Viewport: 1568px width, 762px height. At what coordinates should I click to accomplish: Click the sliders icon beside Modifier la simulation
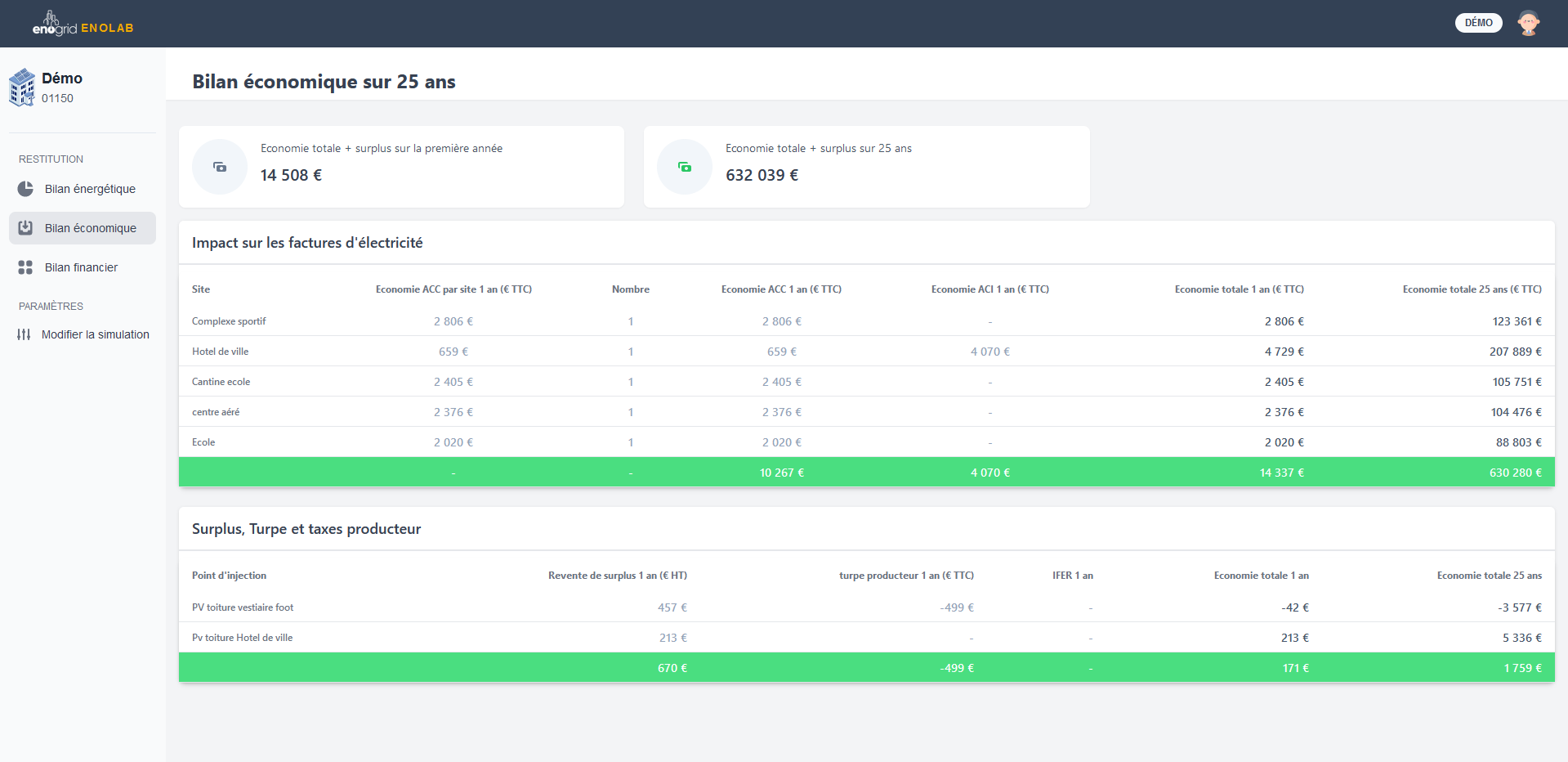point(24,334)
